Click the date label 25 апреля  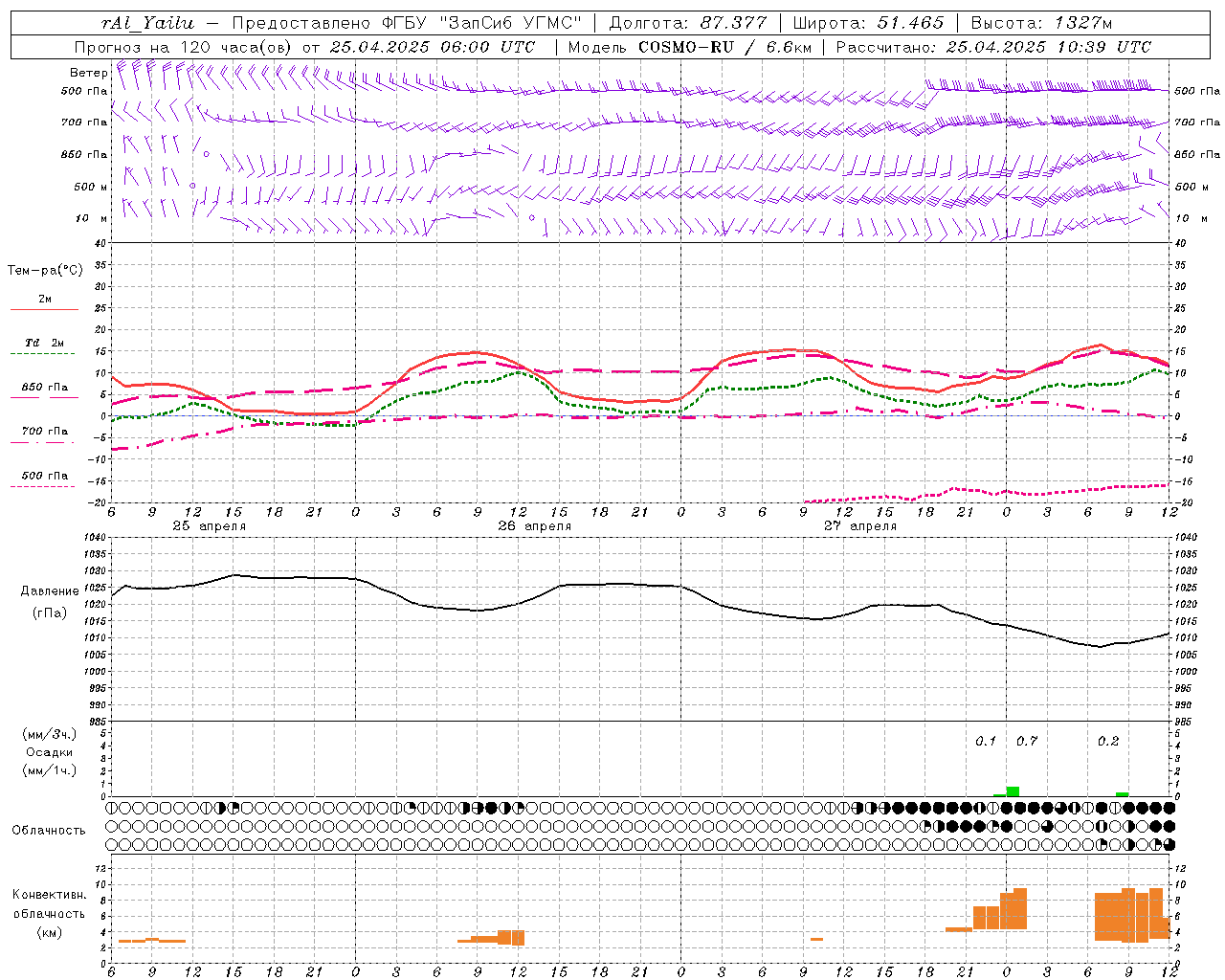209,526
